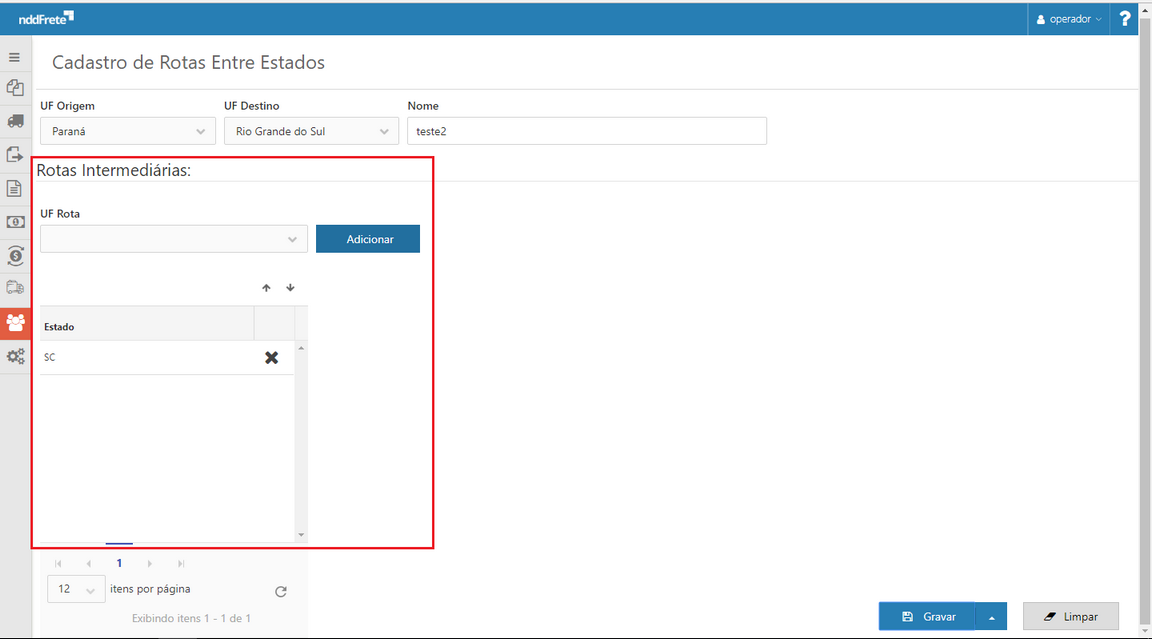This screenshot has width=1152, height=639.
Task: Select the SC row in grid
Action: coord(167,358)
